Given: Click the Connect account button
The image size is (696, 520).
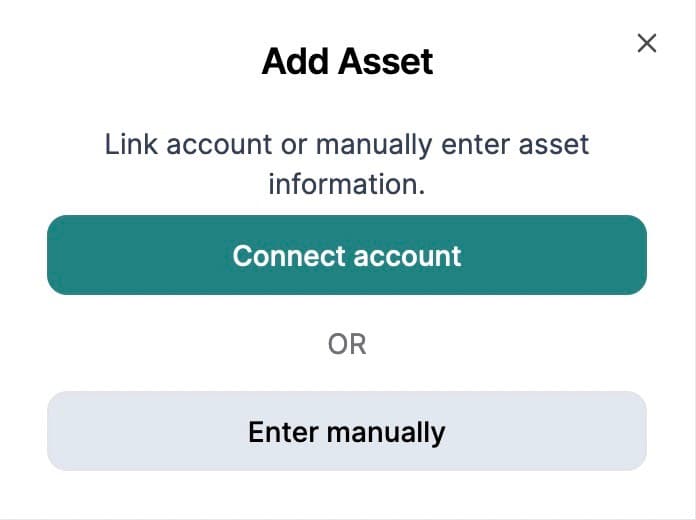Looking at the screenshot, I should pyautogui.click(x=347, y=255).
